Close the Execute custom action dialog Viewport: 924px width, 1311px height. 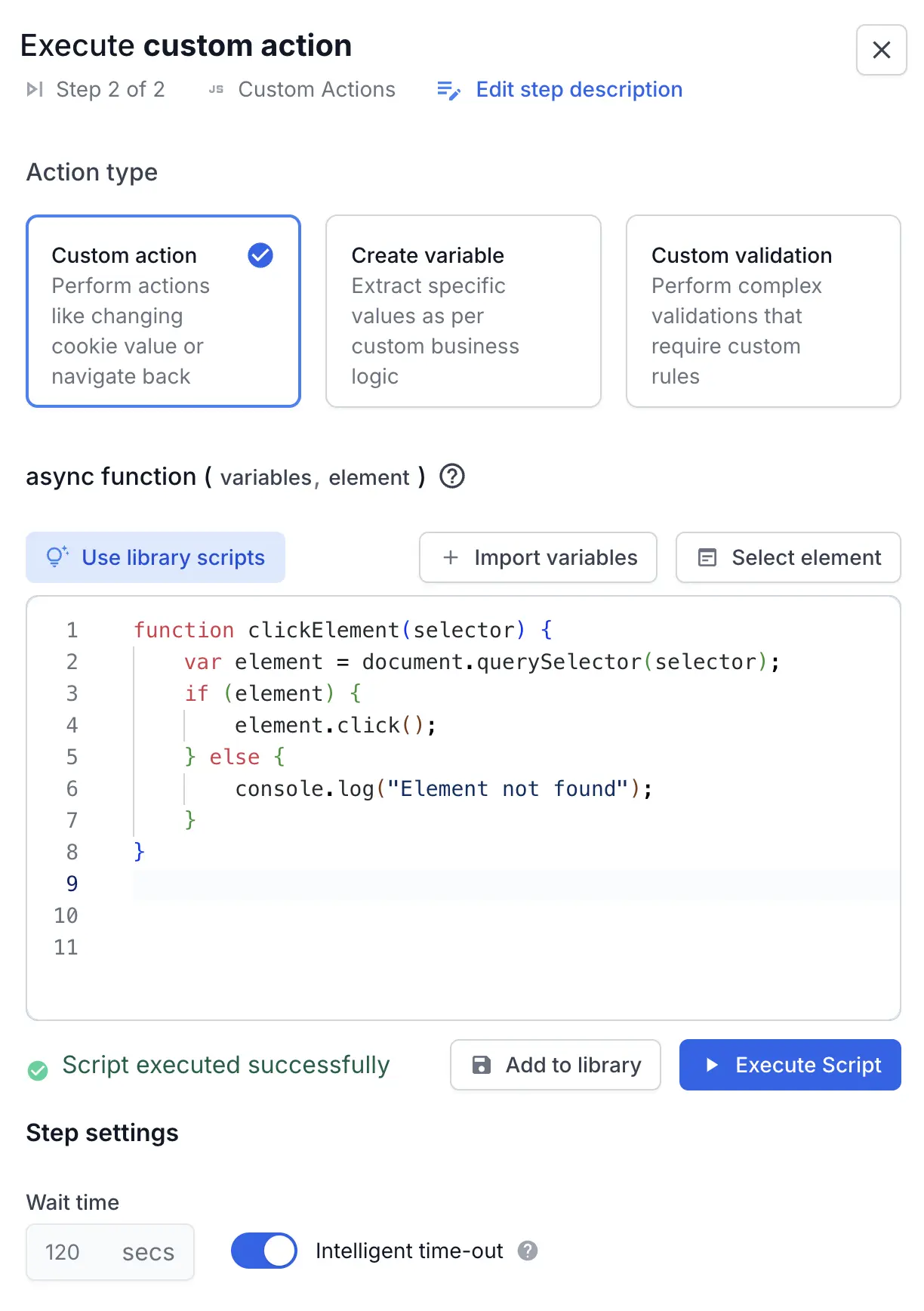(881, 50)
